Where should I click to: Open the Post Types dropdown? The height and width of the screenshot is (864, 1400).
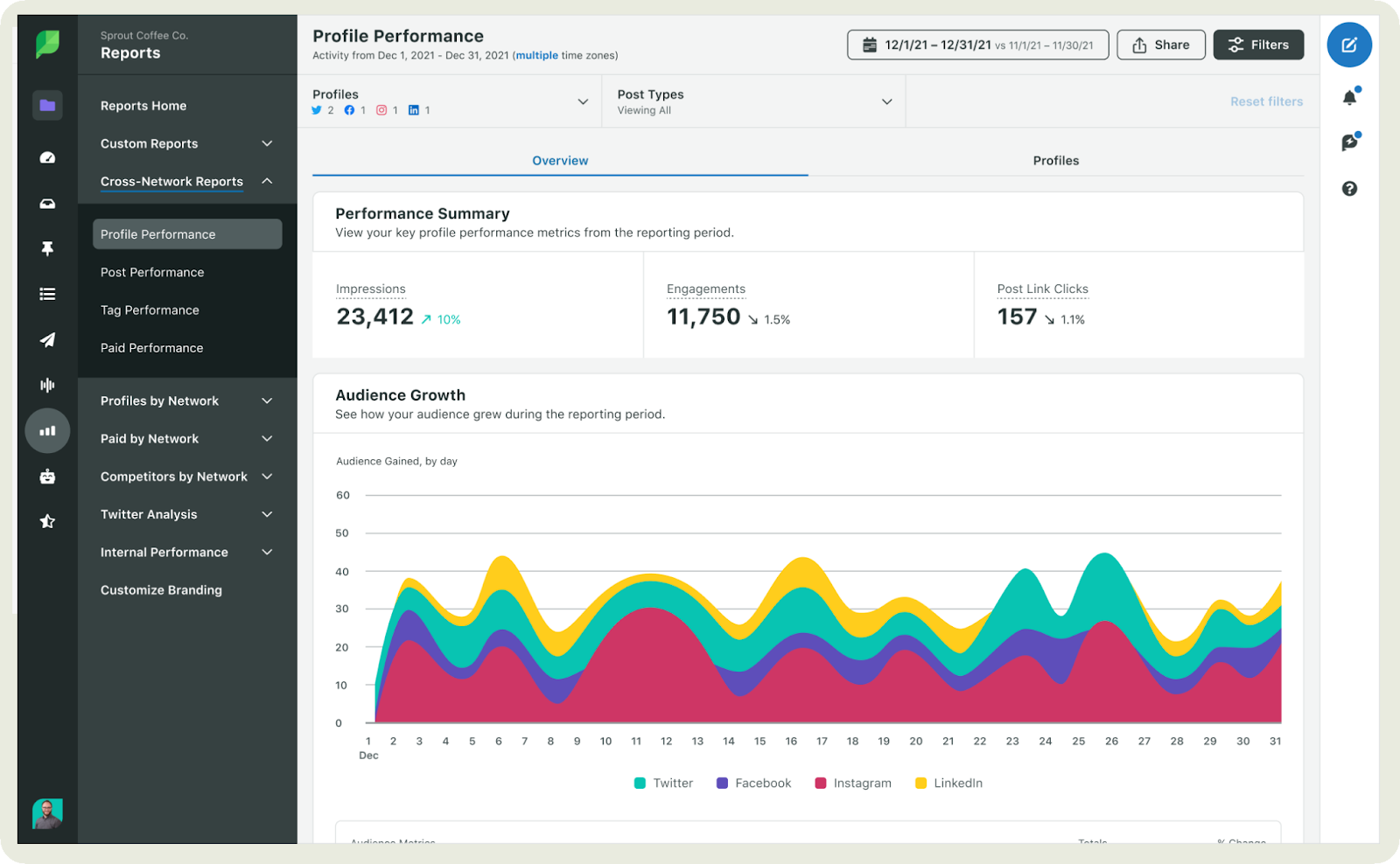886,101
